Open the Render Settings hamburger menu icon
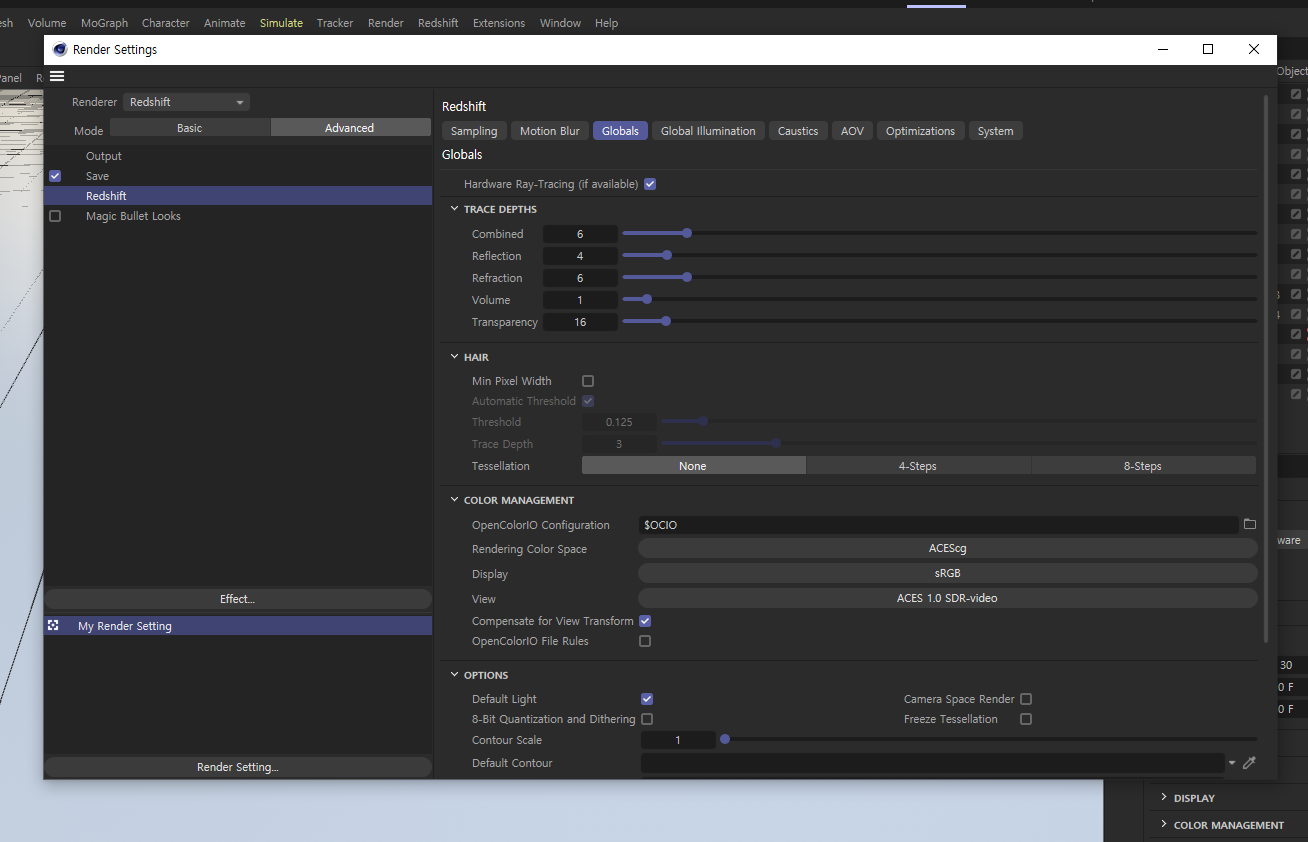Screen dimensions: 1308x842 point(57,76)
